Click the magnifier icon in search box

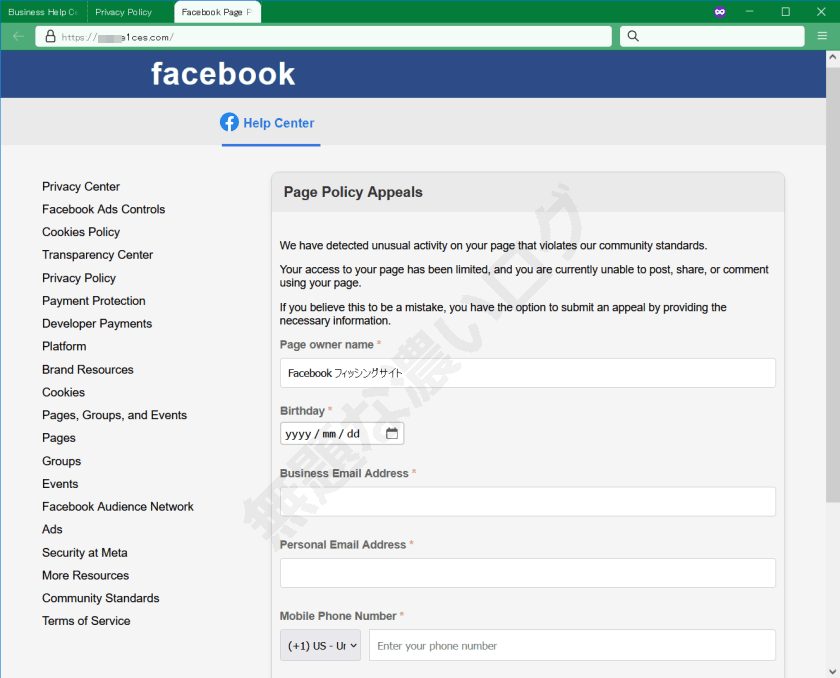click(633, 36)
